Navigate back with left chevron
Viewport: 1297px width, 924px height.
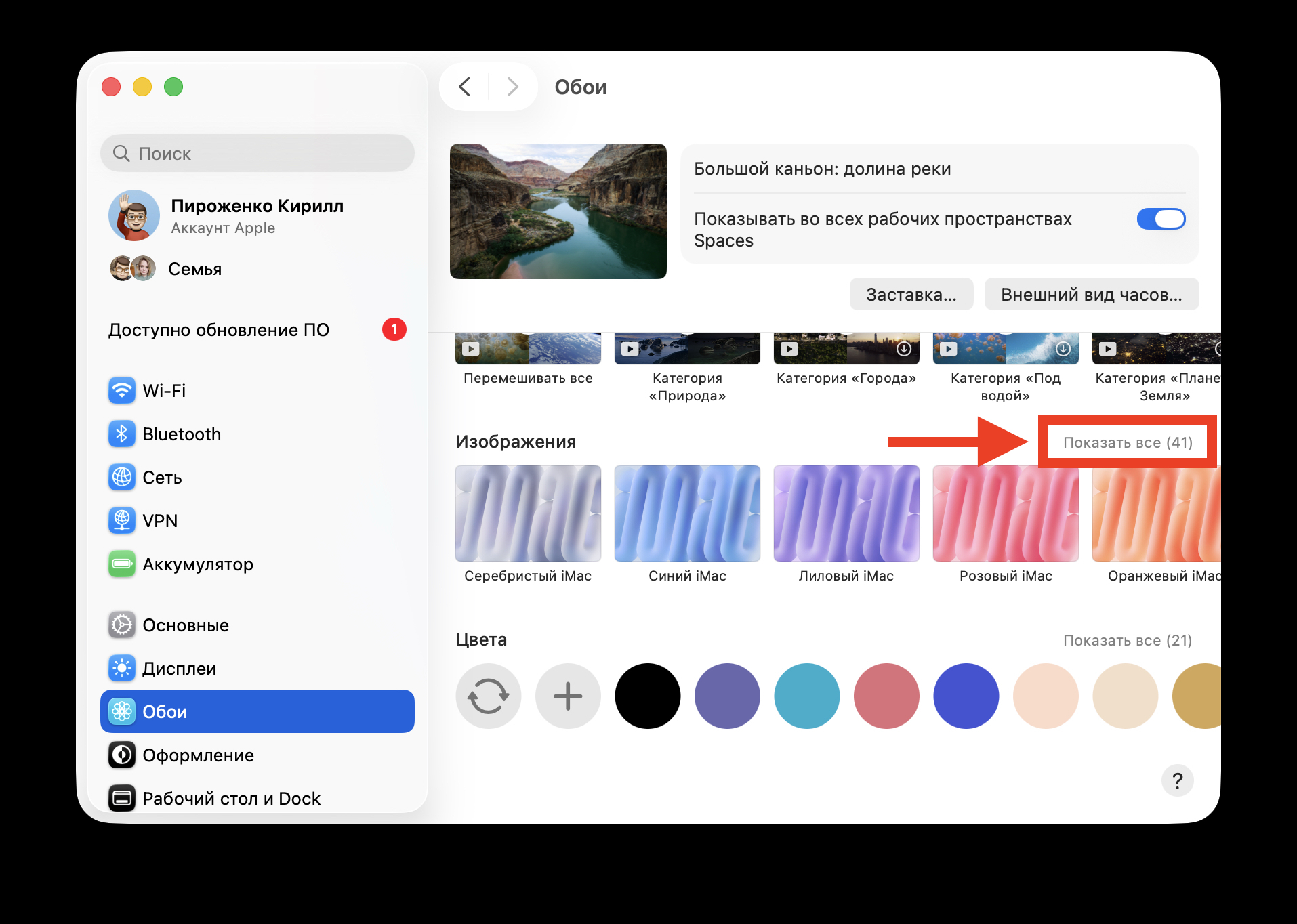coord(465,87)
